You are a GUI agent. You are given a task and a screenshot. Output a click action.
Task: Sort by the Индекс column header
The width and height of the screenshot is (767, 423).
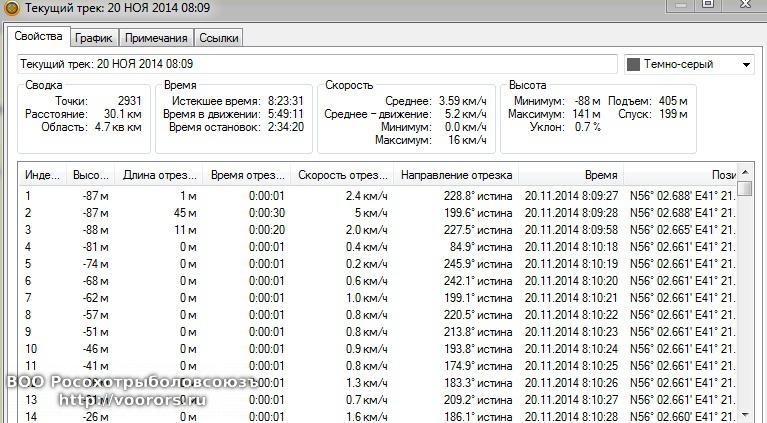[42, 175]
